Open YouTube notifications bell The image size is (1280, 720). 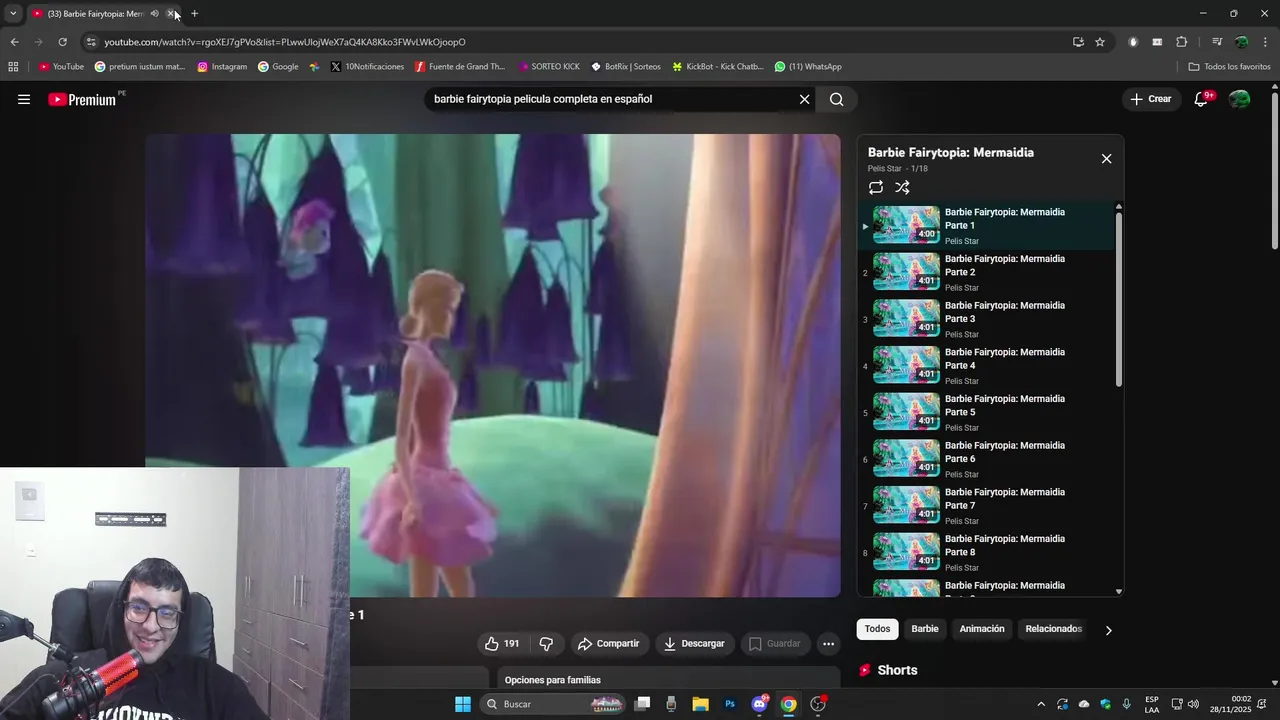tap(1202, 99)
